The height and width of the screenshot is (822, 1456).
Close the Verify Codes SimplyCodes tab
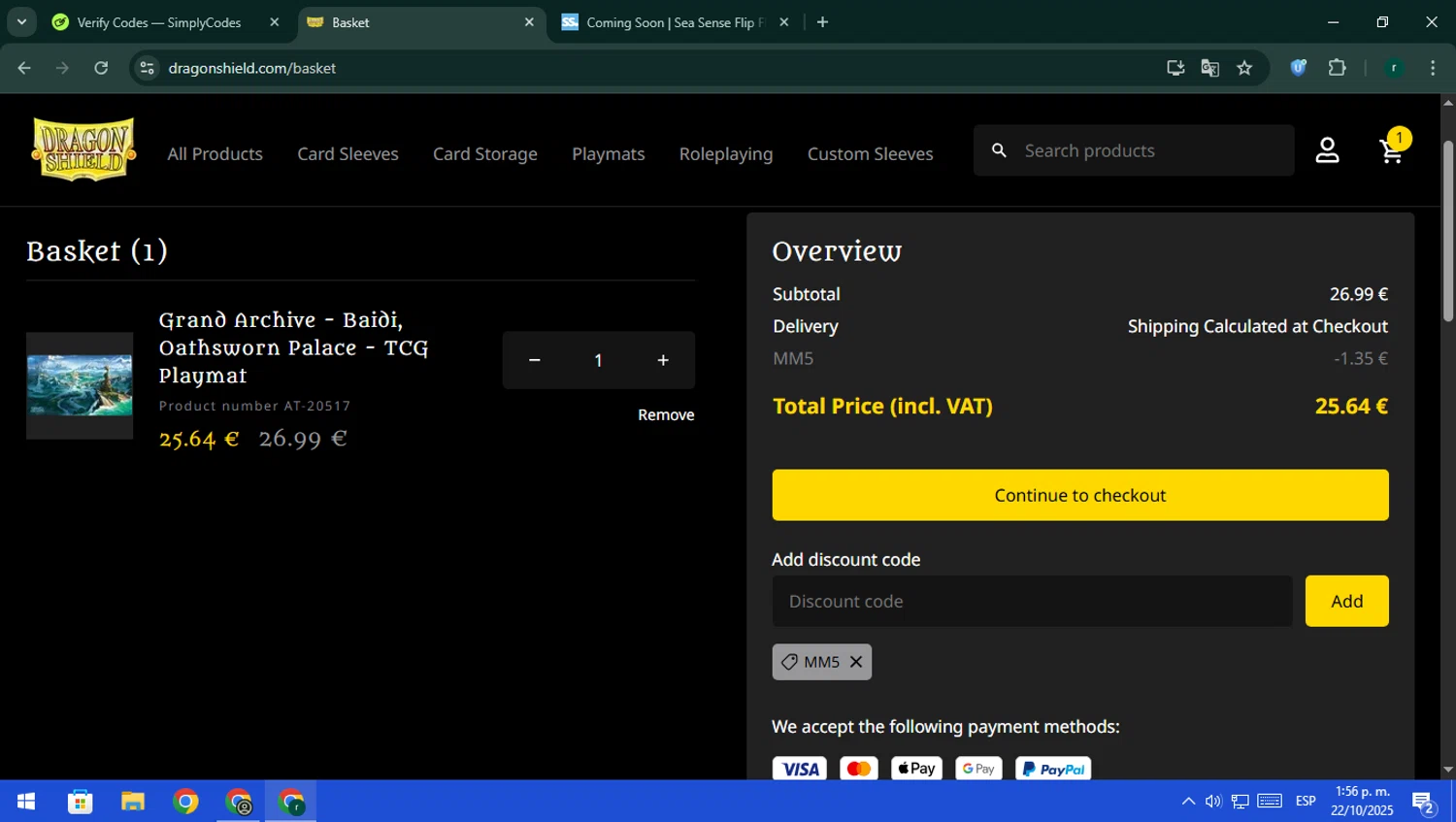coord(275,22)
